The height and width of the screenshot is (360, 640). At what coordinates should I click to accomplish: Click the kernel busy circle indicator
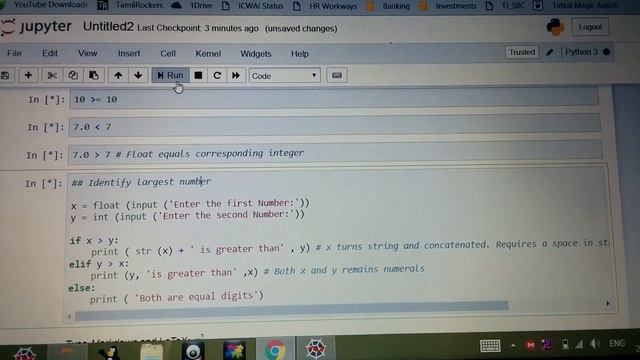click(607, 52)
